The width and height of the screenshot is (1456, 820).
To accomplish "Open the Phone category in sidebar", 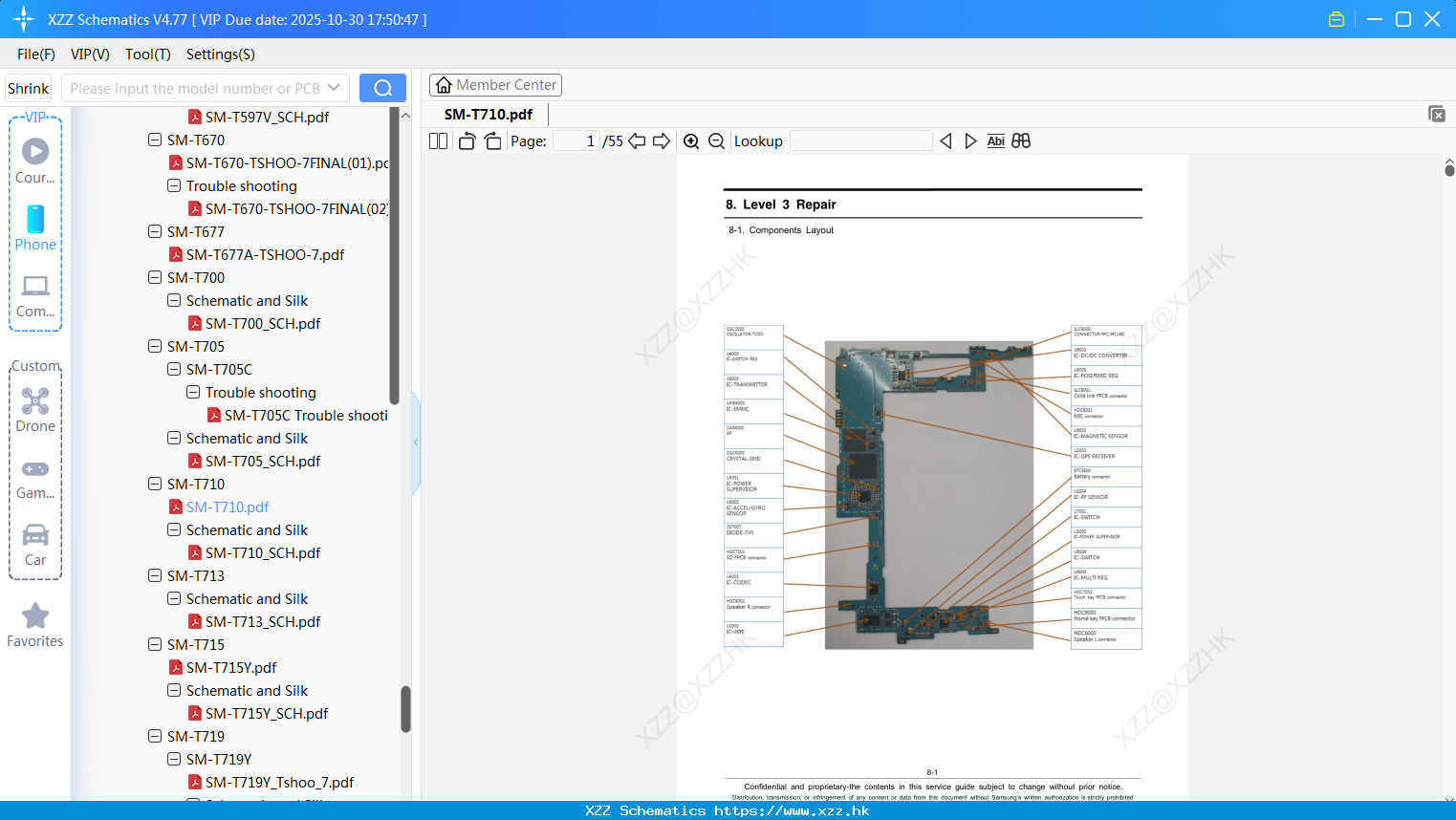I will click(x=35, y=228).
